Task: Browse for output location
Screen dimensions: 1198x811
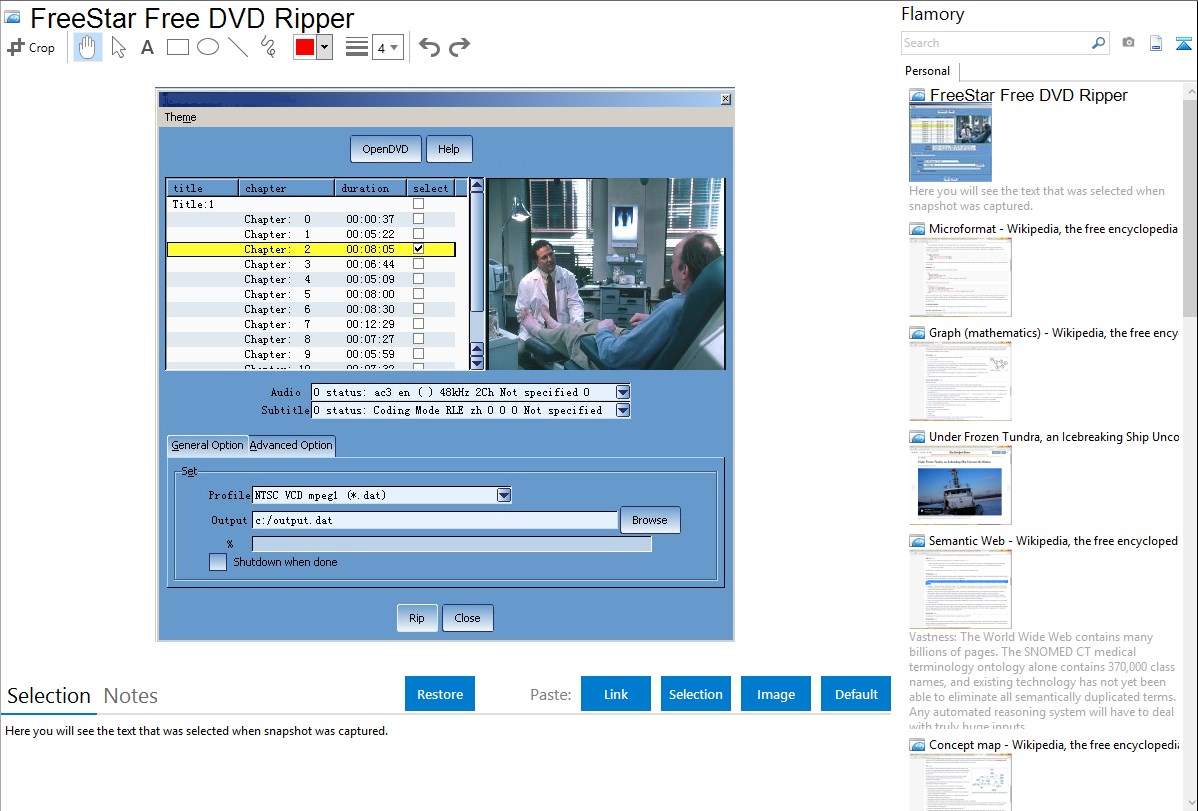Action: [649, 520]
